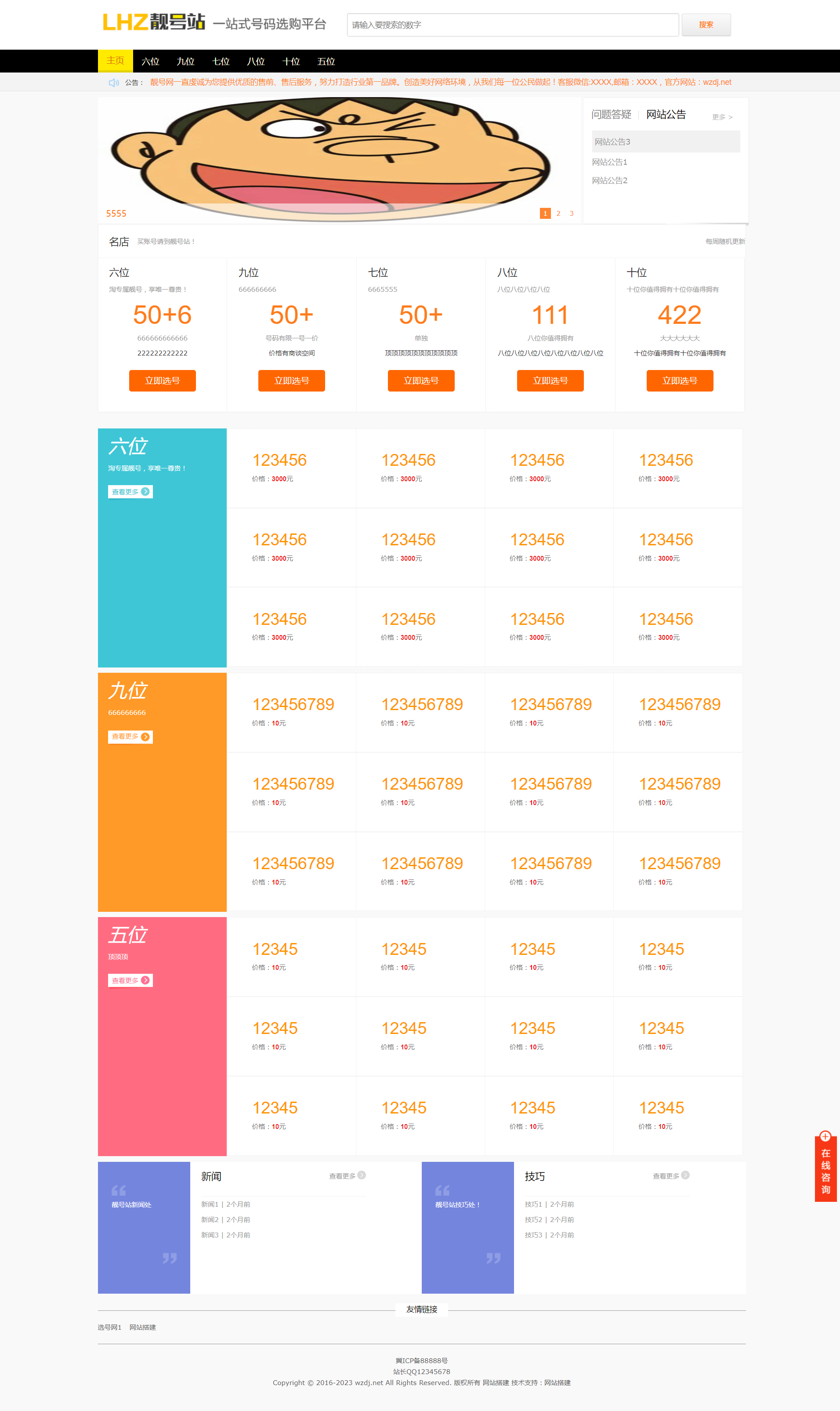This screenshot has height=1411, width=840.
Task: Click the 技巧 查看更多 arrow icon
Action: coord(685,1175)
